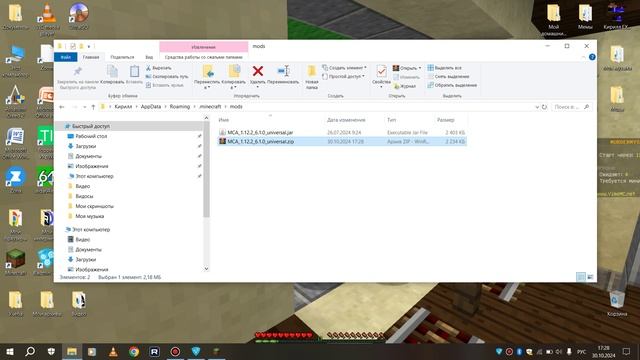Click Обратить выделение in the ribbon
Screen dimensions: 640x360
[x=452, y=85]
